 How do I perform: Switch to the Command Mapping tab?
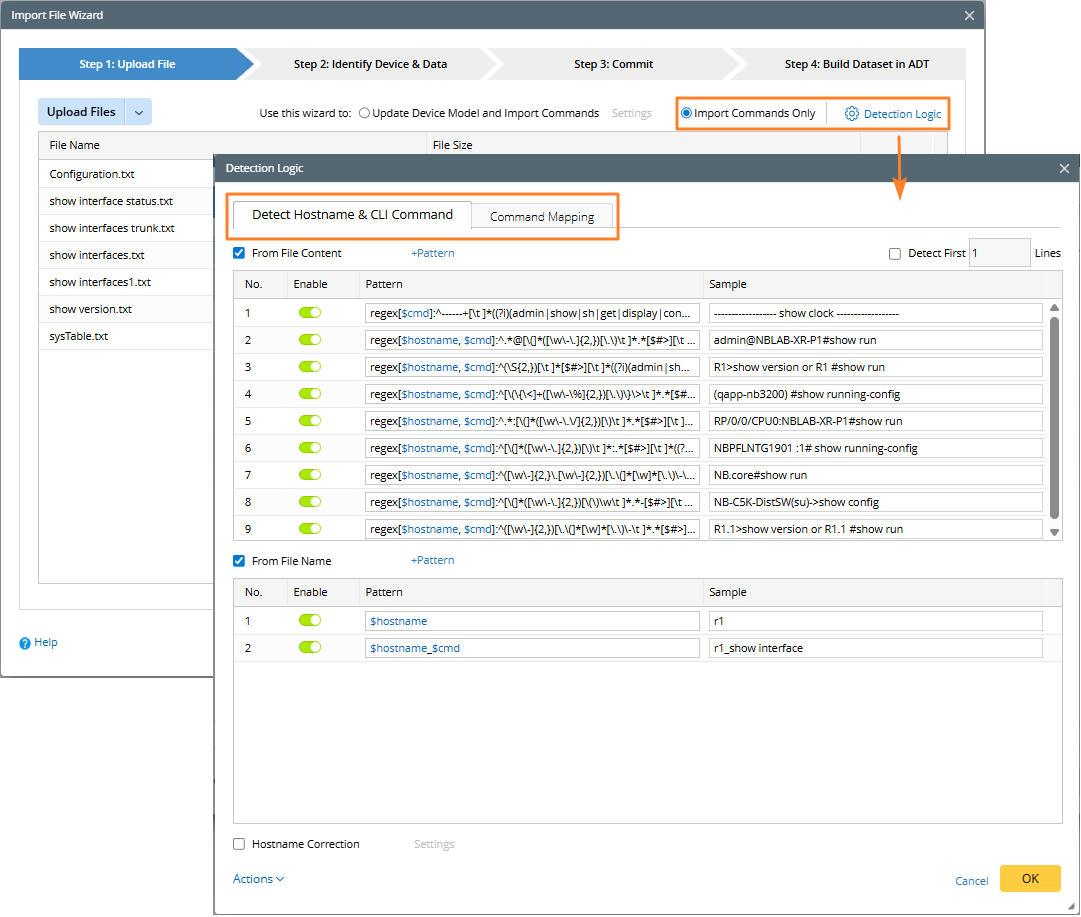[542, 217]
